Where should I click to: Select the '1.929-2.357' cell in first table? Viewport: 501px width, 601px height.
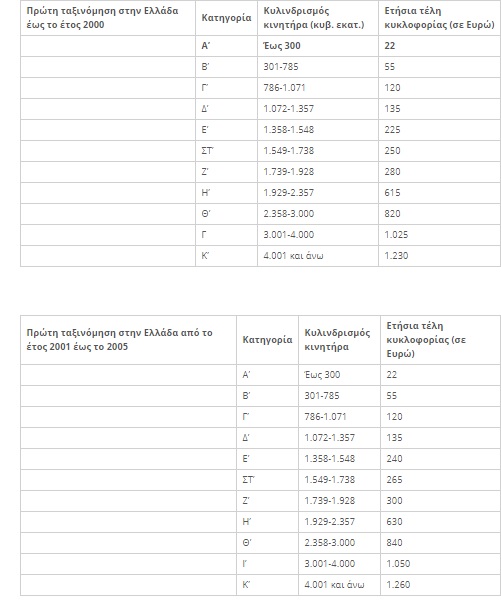tap(318, 193)
